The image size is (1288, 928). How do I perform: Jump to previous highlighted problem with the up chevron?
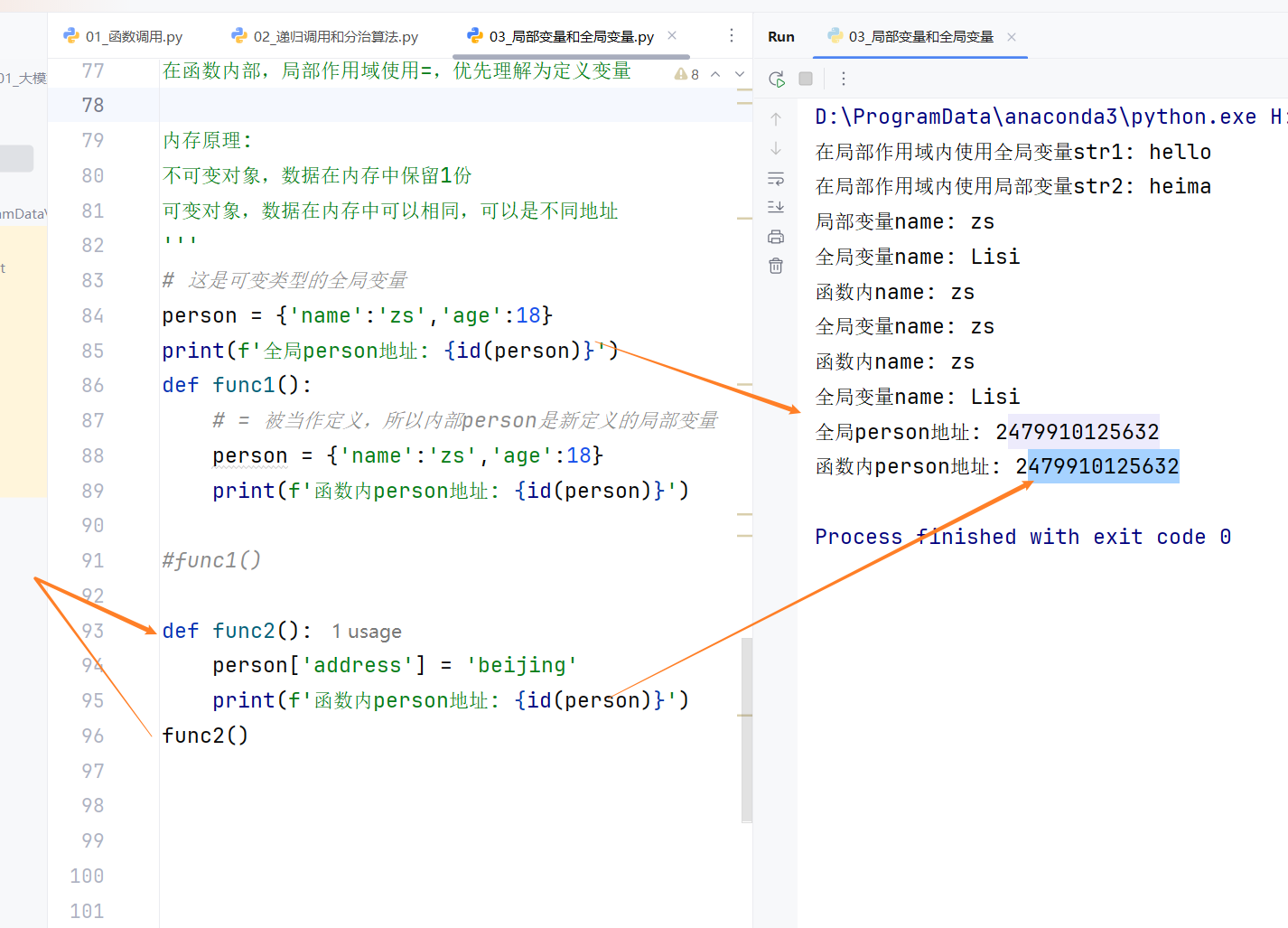tap(715, 74)
